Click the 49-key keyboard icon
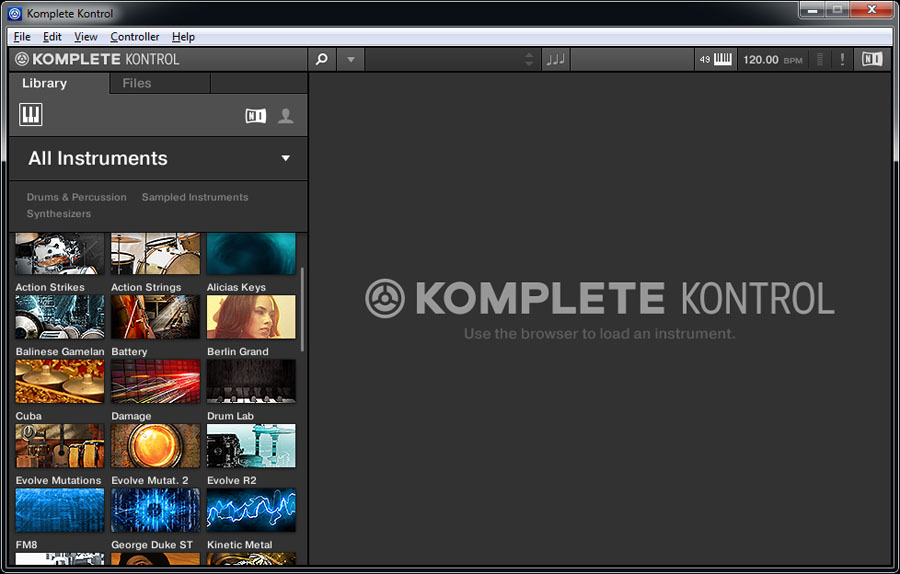 click(x=716, y=59)
